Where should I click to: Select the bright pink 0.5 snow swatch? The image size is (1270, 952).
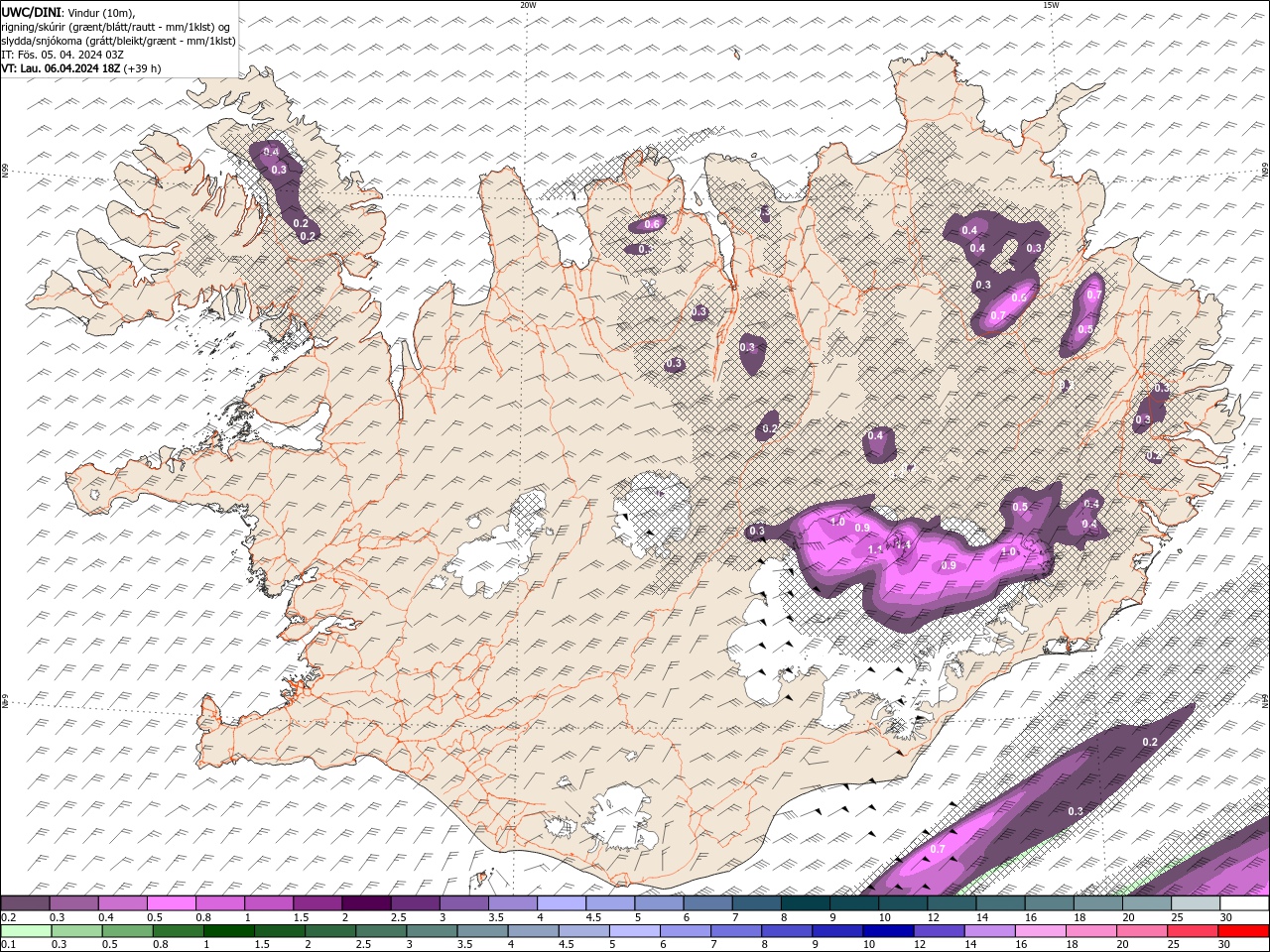click(x=171, y=903)
